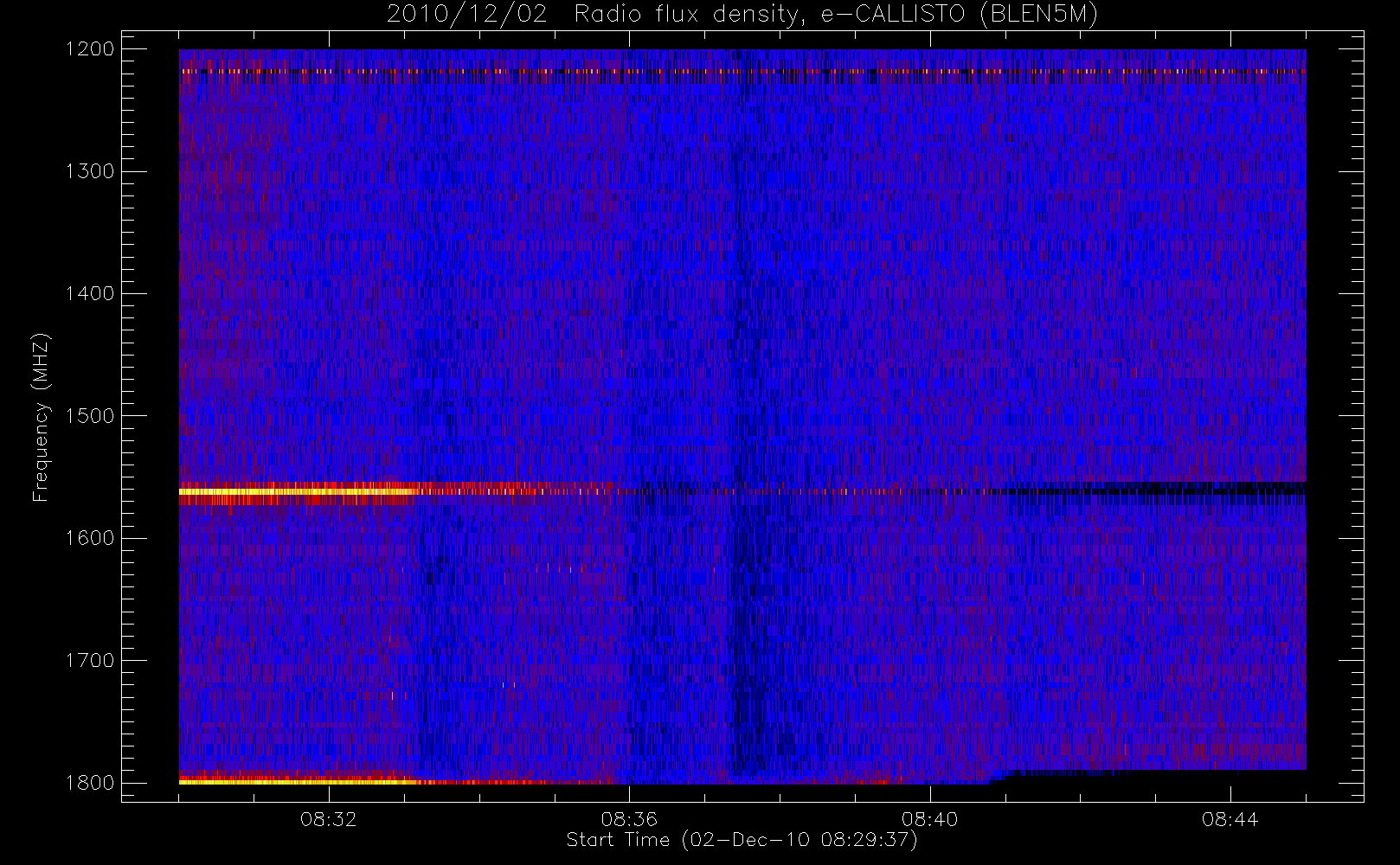Click the 1500 frequency axis label
1400x865 pixels.
tap(90, 416)
